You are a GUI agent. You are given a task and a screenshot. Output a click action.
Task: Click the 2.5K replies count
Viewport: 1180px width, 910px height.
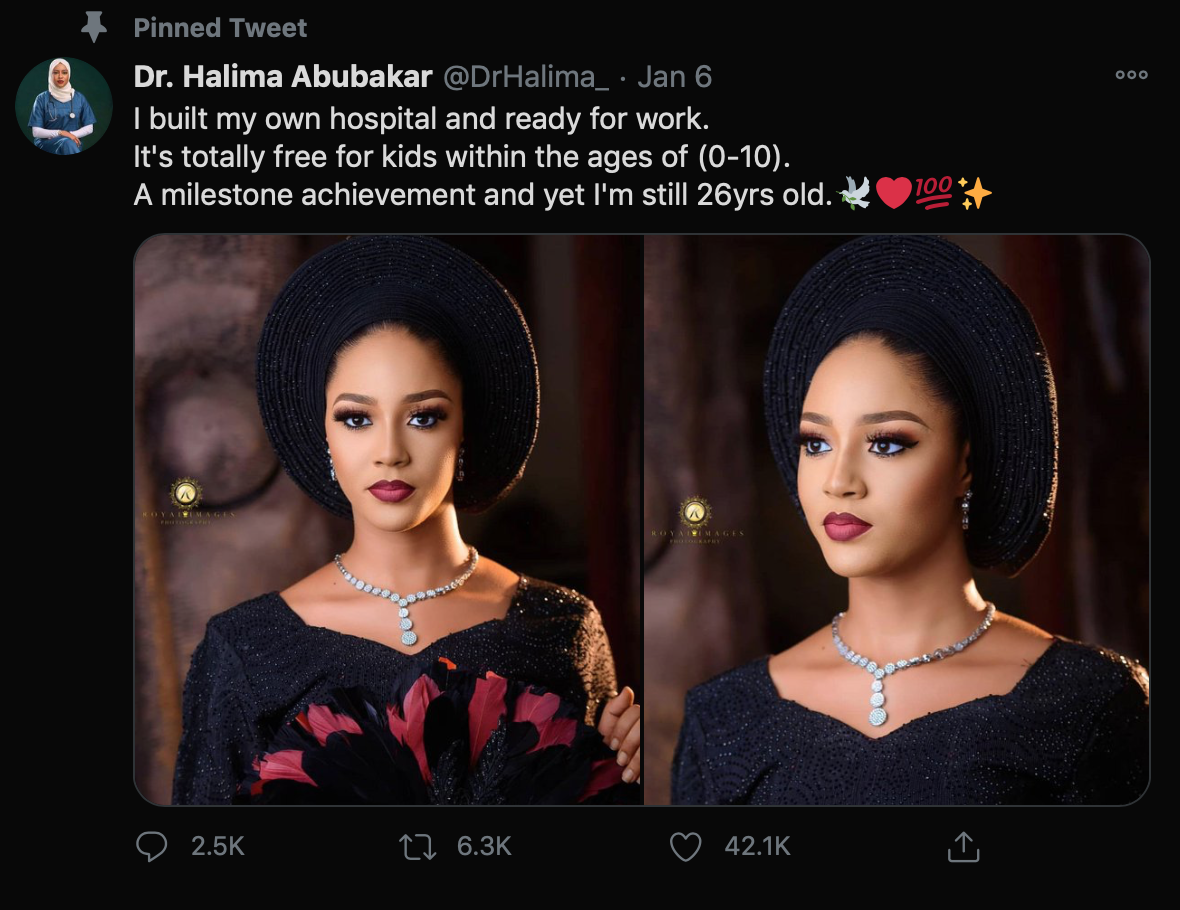[x=217, y=847]
